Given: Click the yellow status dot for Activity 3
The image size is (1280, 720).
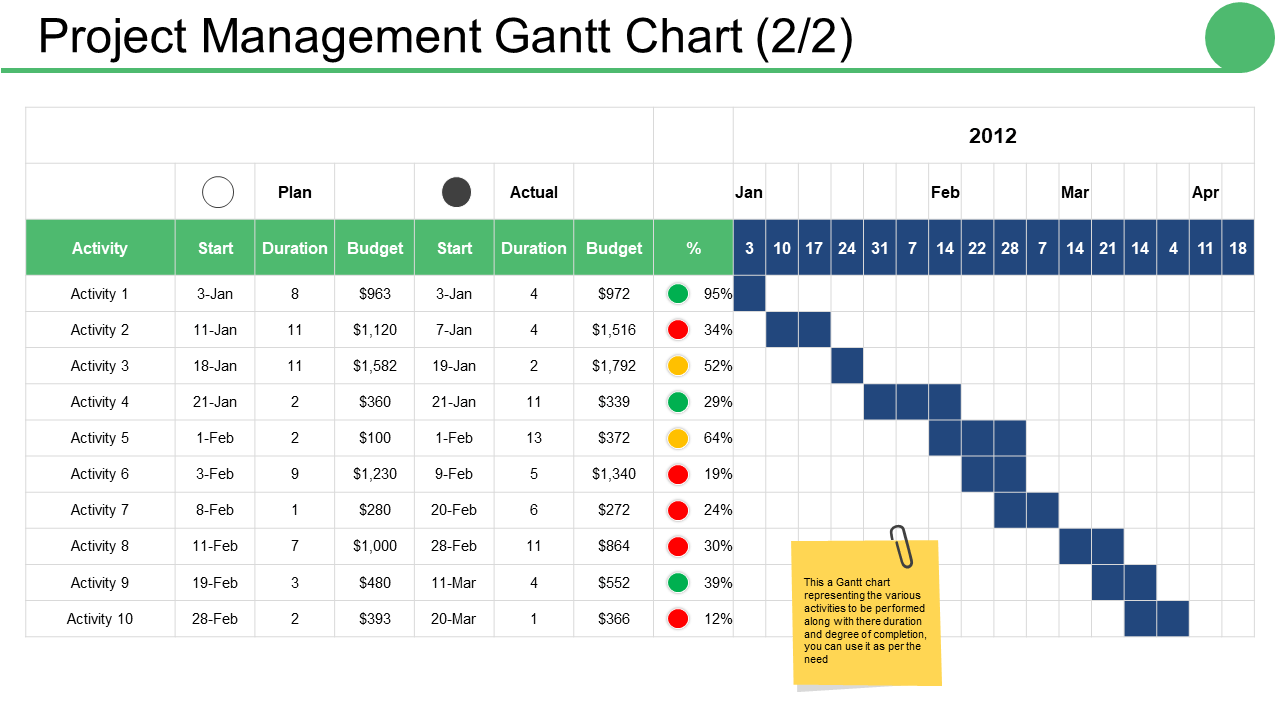Looking at the screenshot, I should 678,366.
